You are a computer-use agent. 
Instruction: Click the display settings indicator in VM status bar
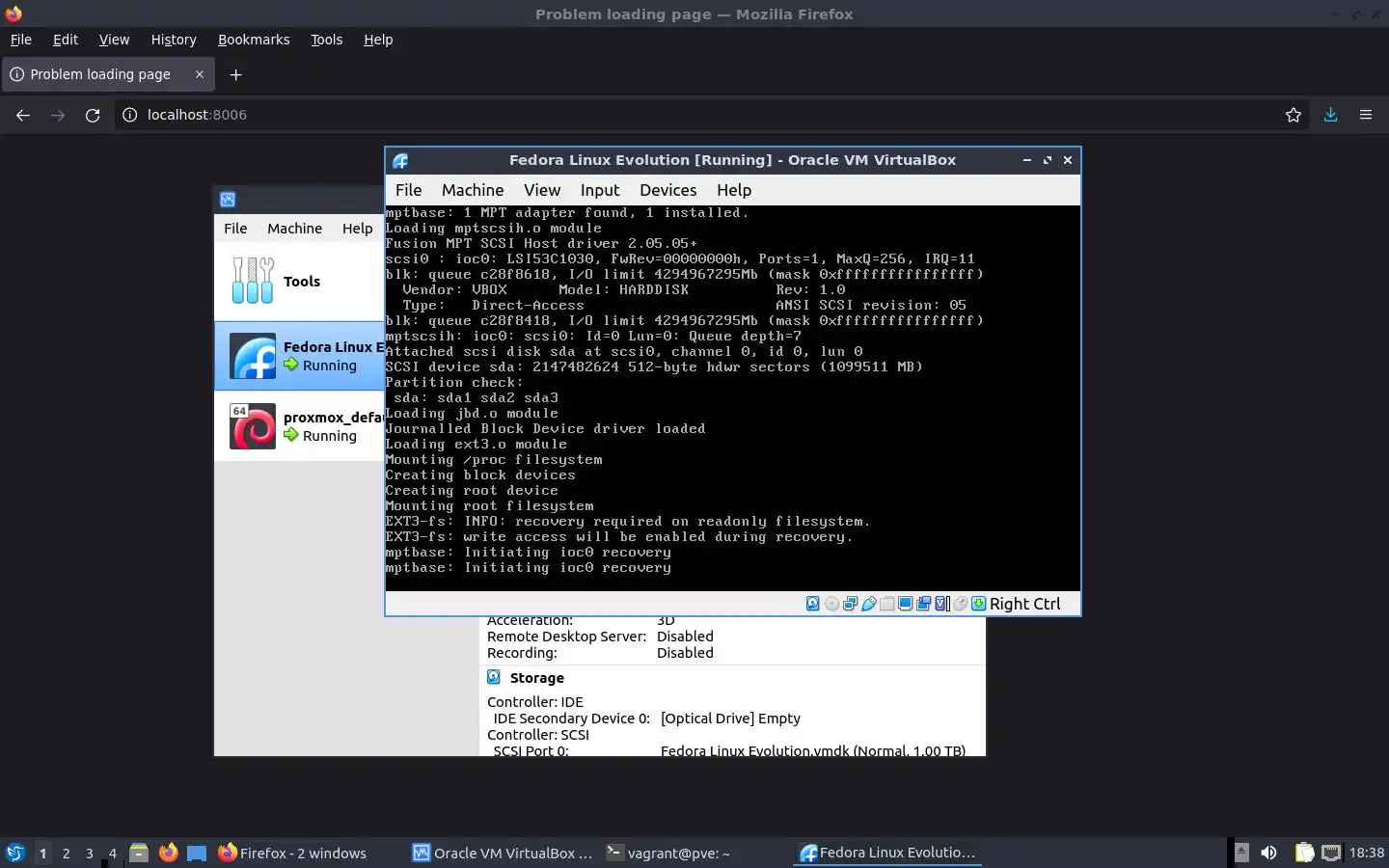coord(905,604)
